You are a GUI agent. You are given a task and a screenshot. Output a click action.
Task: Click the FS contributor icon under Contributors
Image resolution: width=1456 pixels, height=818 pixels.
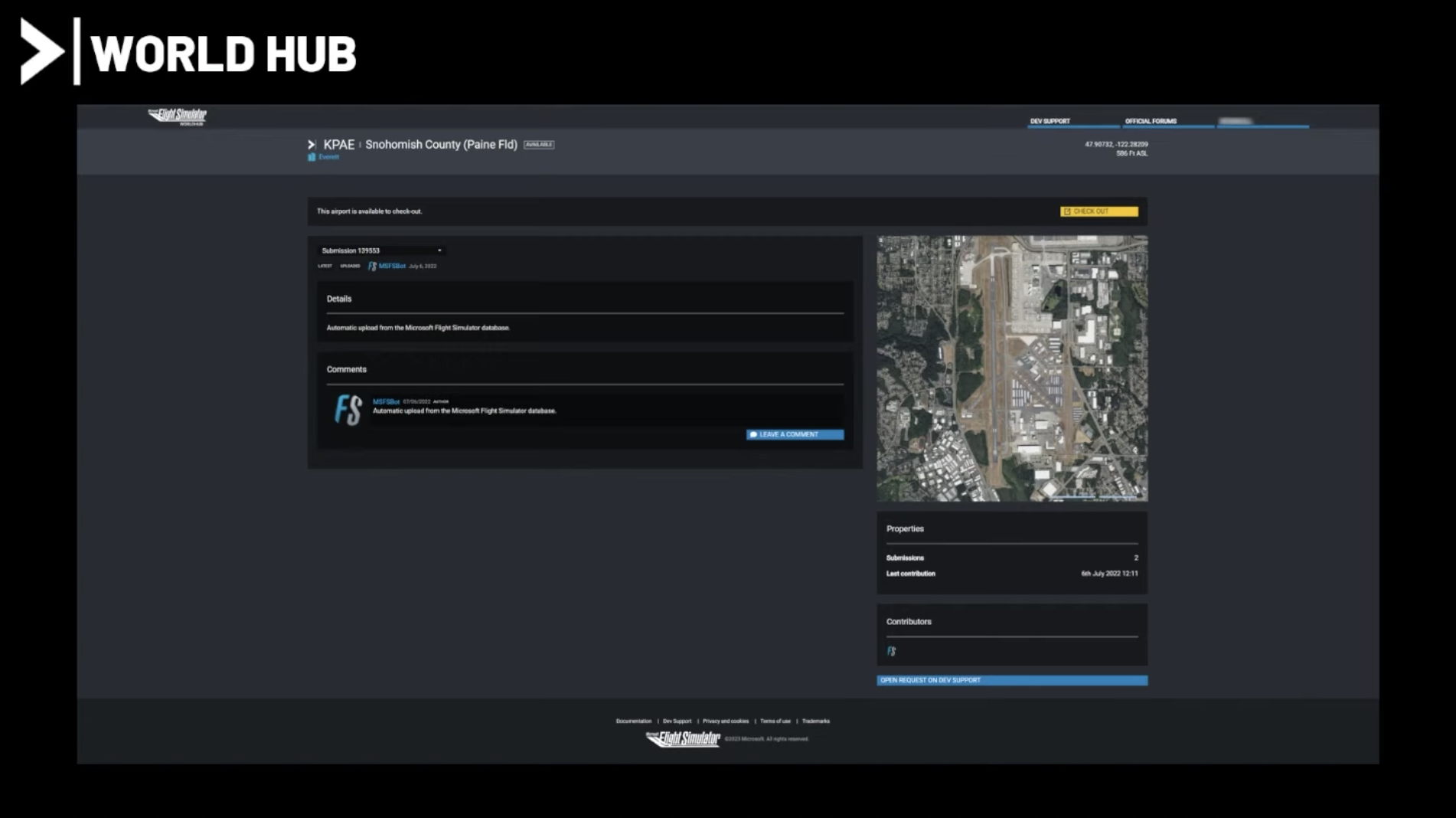coord(891,651)
